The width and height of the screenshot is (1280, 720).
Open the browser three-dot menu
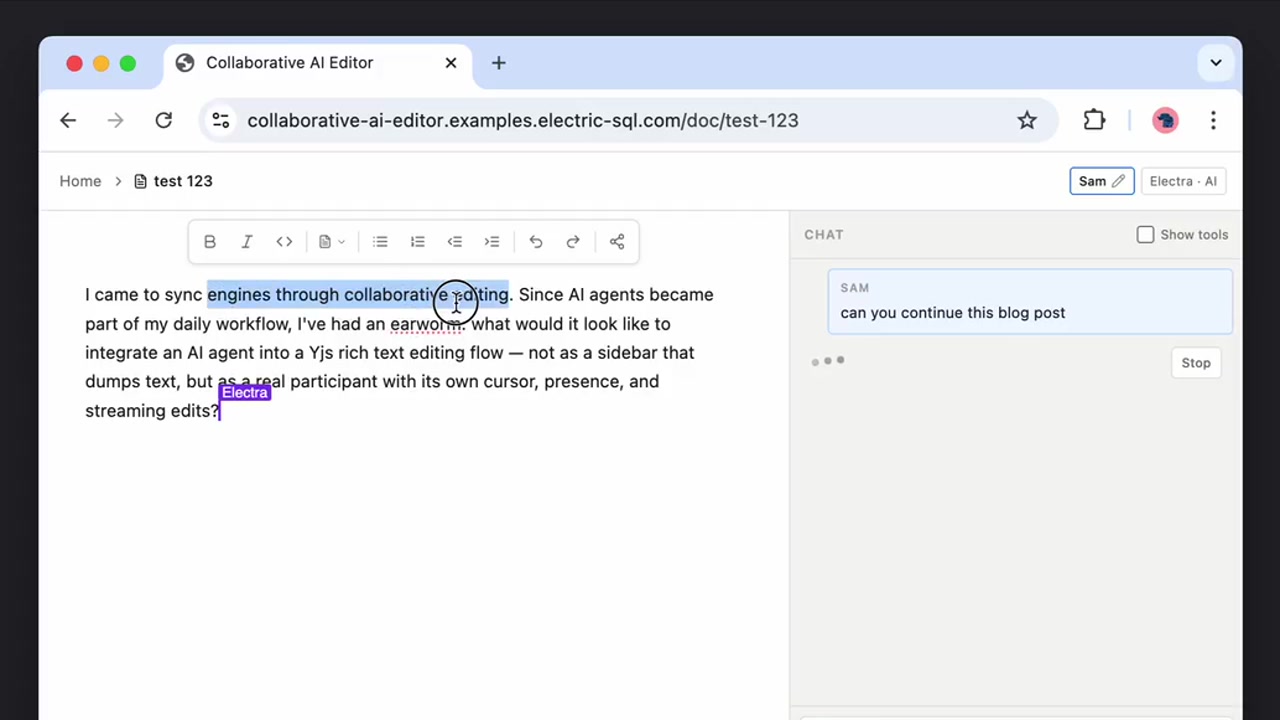click(x=1213, y=120)
